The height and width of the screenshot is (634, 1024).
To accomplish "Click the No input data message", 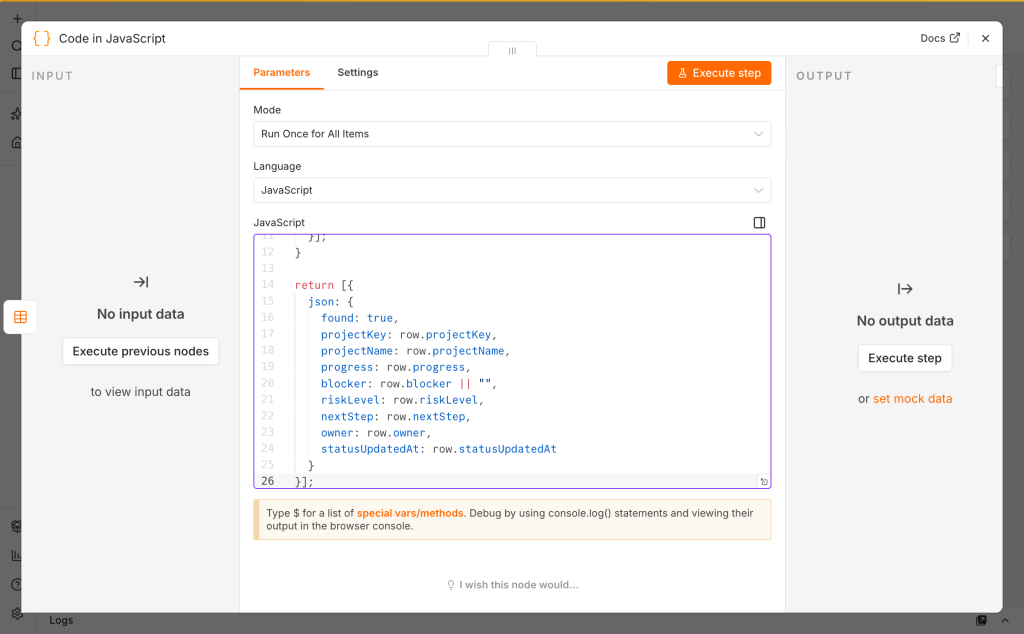I will 140,314.
